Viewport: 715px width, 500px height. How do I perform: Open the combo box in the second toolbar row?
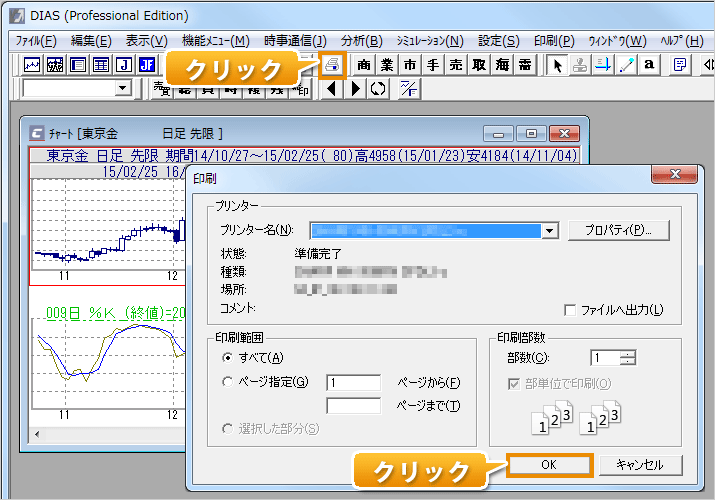123,89
